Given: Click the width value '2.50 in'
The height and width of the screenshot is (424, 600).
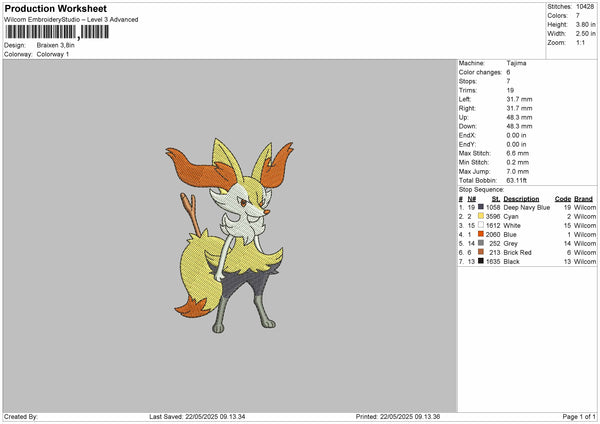Looking at the screenshot, I should [x=585, y=34].
